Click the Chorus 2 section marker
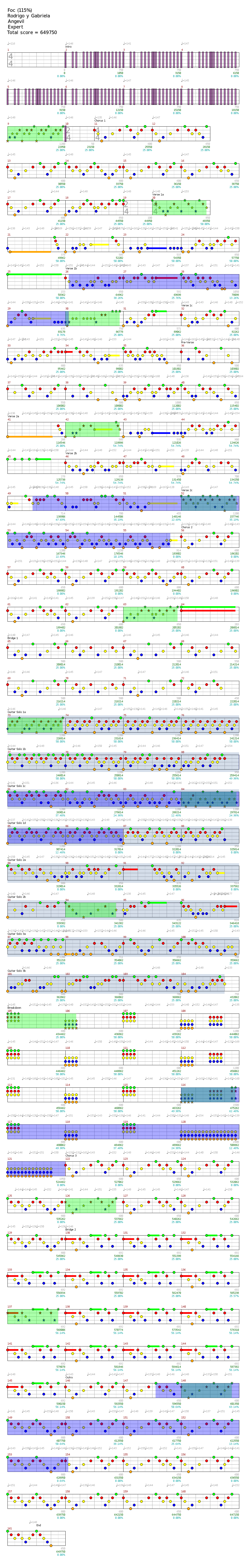 (x=187, y=527)
